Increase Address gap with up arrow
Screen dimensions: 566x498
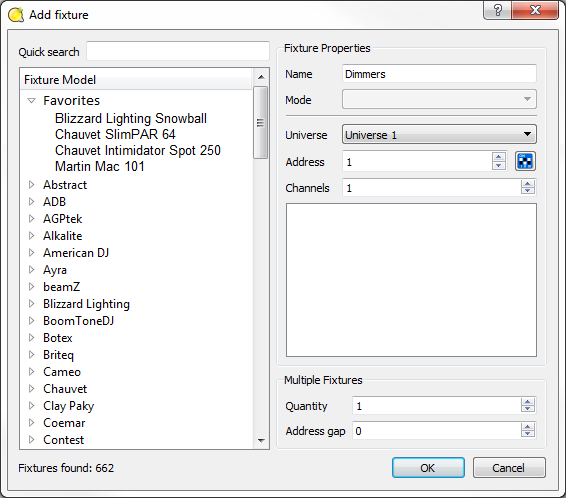(528, 427)
